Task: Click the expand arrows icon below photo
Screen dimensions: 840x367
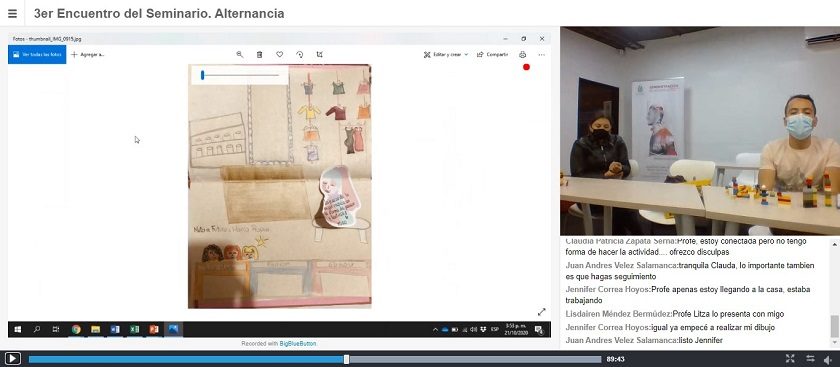Action: (542, 312)
